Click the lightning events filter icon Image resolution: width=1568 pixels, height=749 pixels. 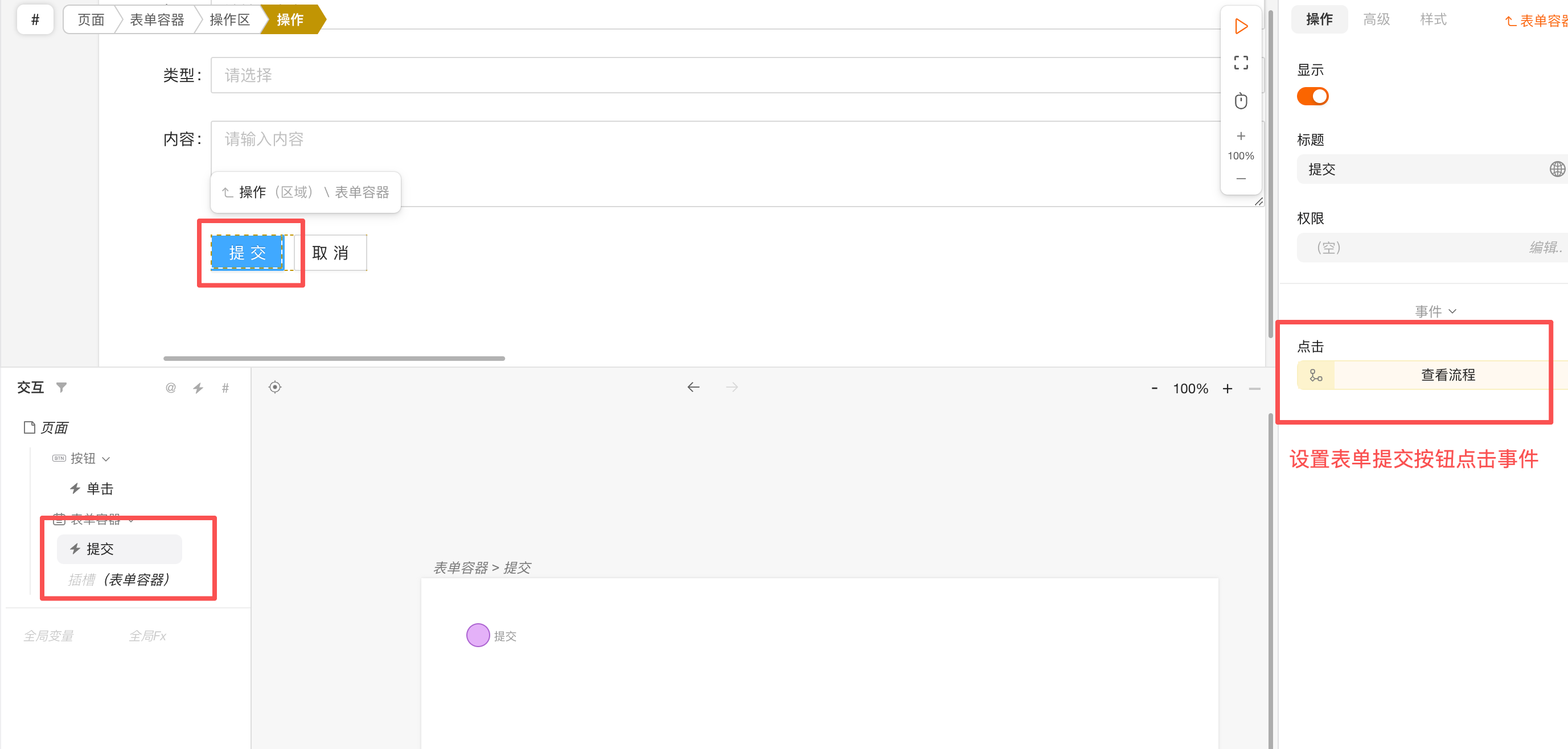point(199,388)
